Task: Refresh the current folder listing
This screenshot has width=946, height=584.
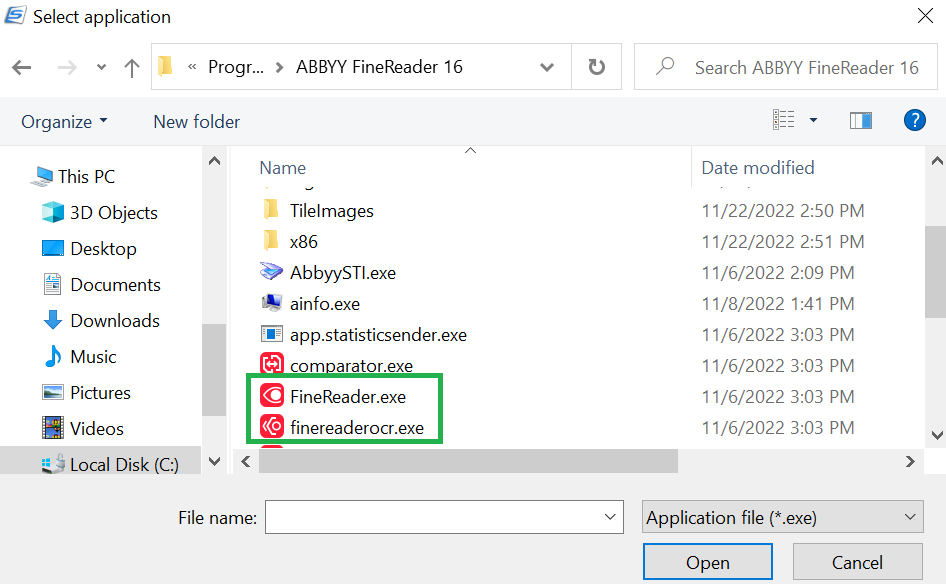Action: [x=597, y=68]
